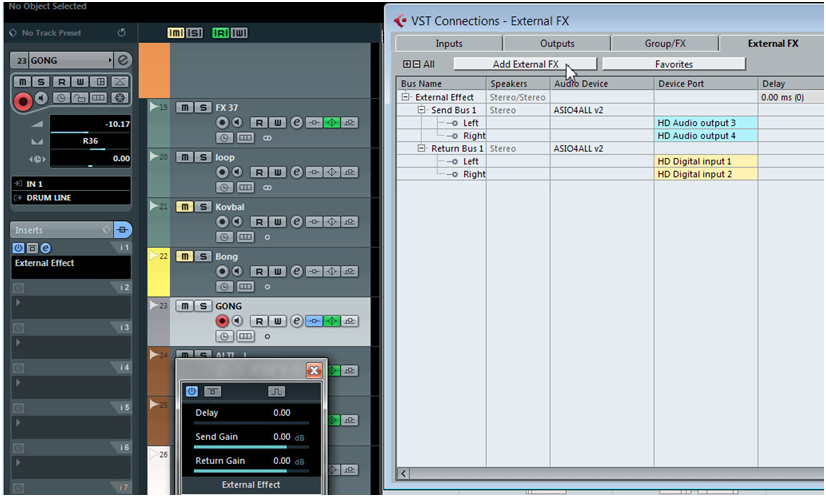Click GONG track red record button
The image size is (826, 497).
222,321
